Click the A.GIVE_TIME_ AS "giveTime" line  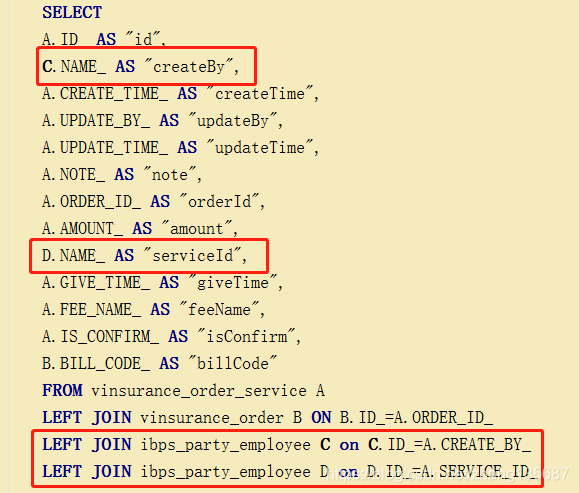tap(162, 283)
